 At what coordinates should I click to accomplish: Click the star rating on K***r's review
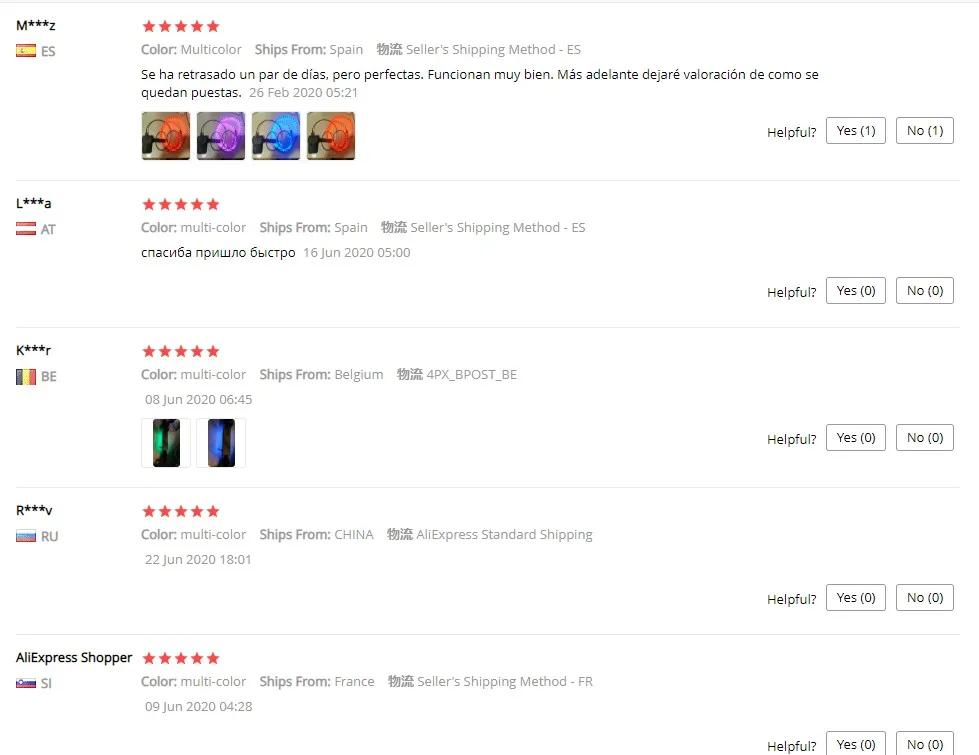pyautogui.click(x=180, y=351)
